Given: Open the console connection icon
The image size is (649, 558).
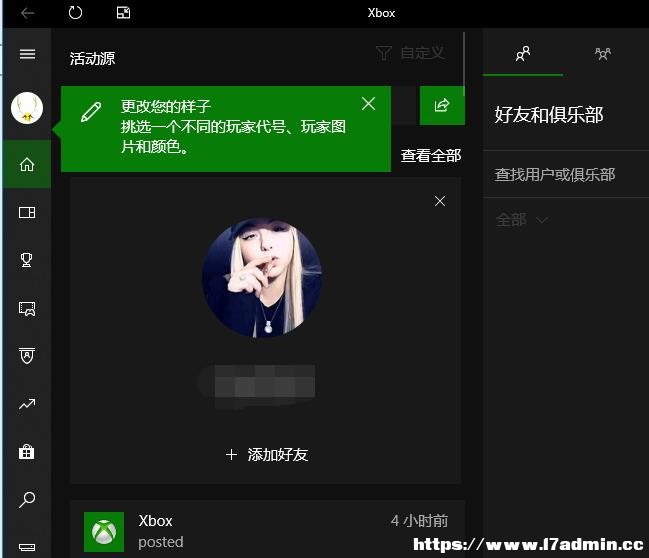Looking at the screenshot, I should (x=27, y=547).
